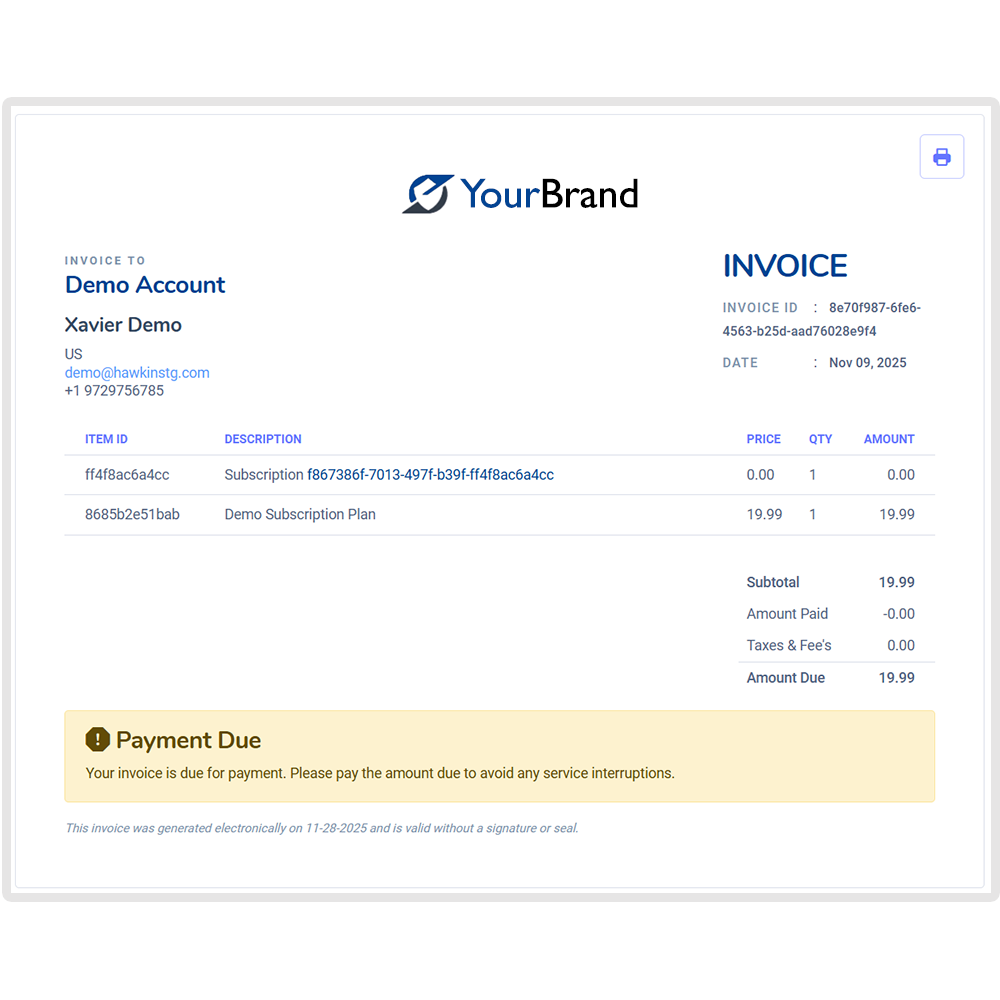Click the exclamation badge next to Payment Due
Image resolution: width=1000 pixels, height=1000 pixels.
[97, 740]
